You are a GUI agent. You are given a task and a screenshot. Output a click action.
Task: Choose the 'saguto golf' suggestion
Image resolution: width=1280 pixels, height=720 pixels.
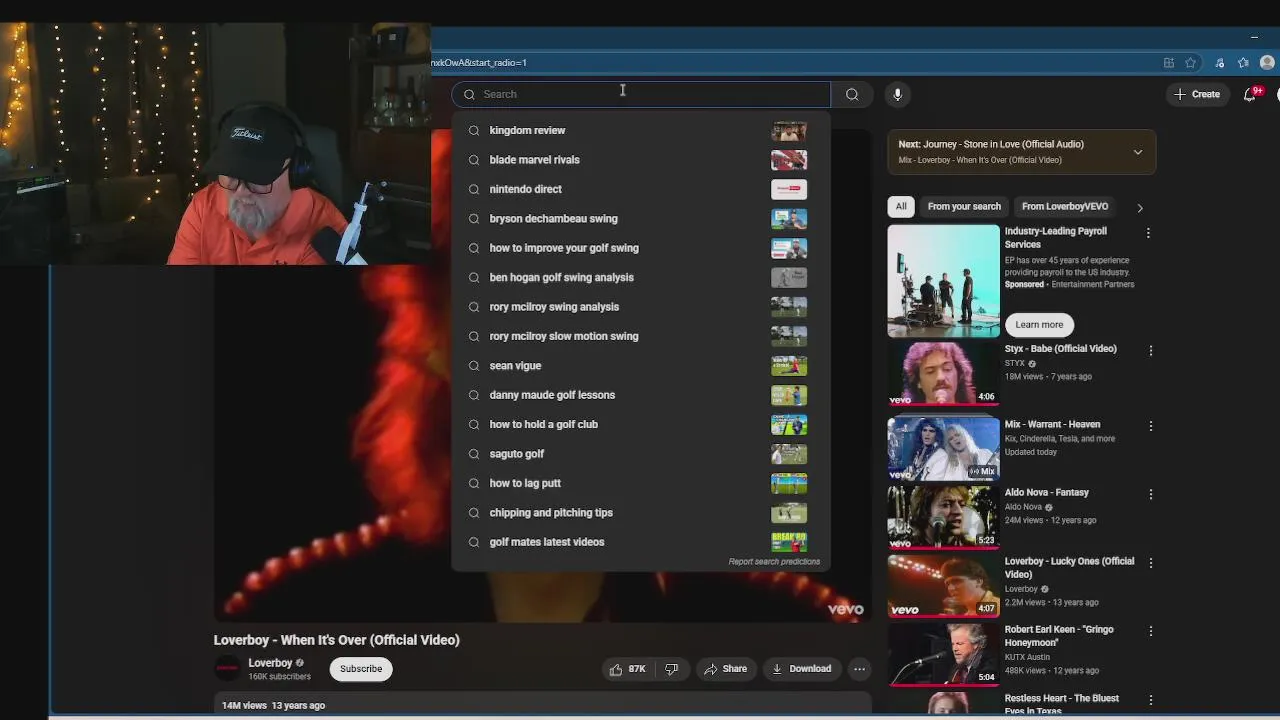point(641,454)
